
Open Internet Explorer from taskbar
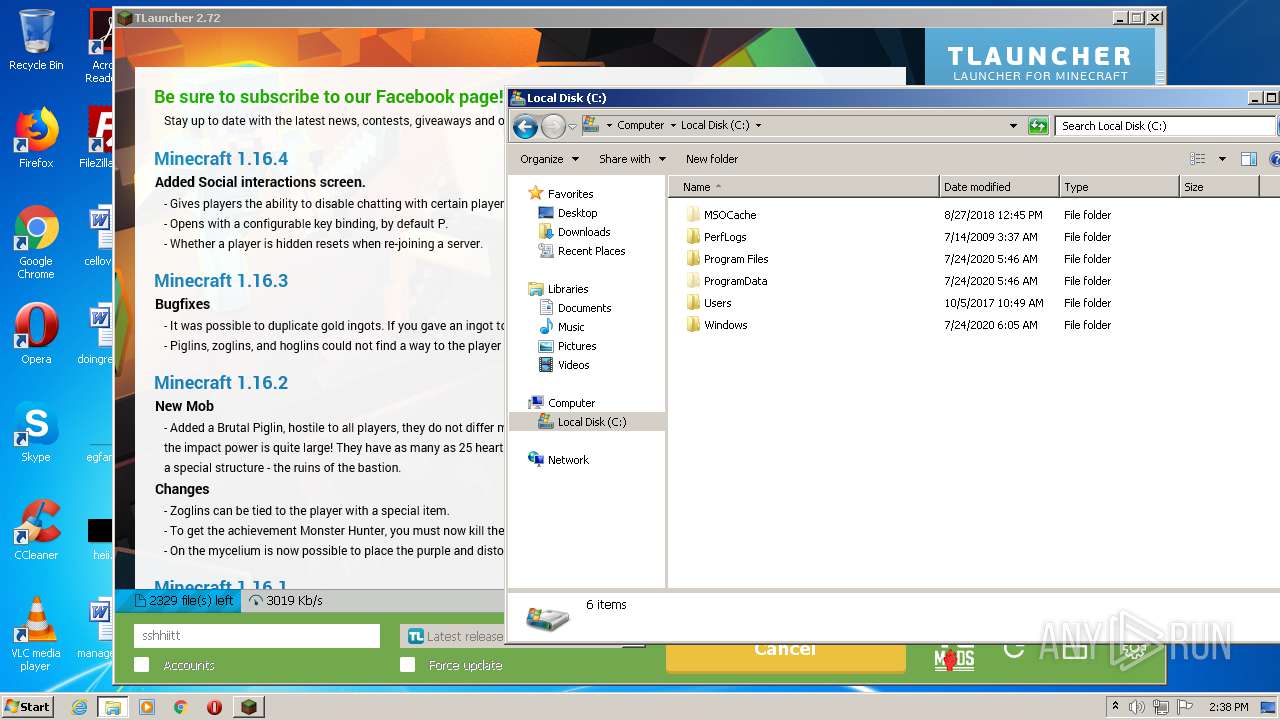pyautogui.click(x=80, y=707)
